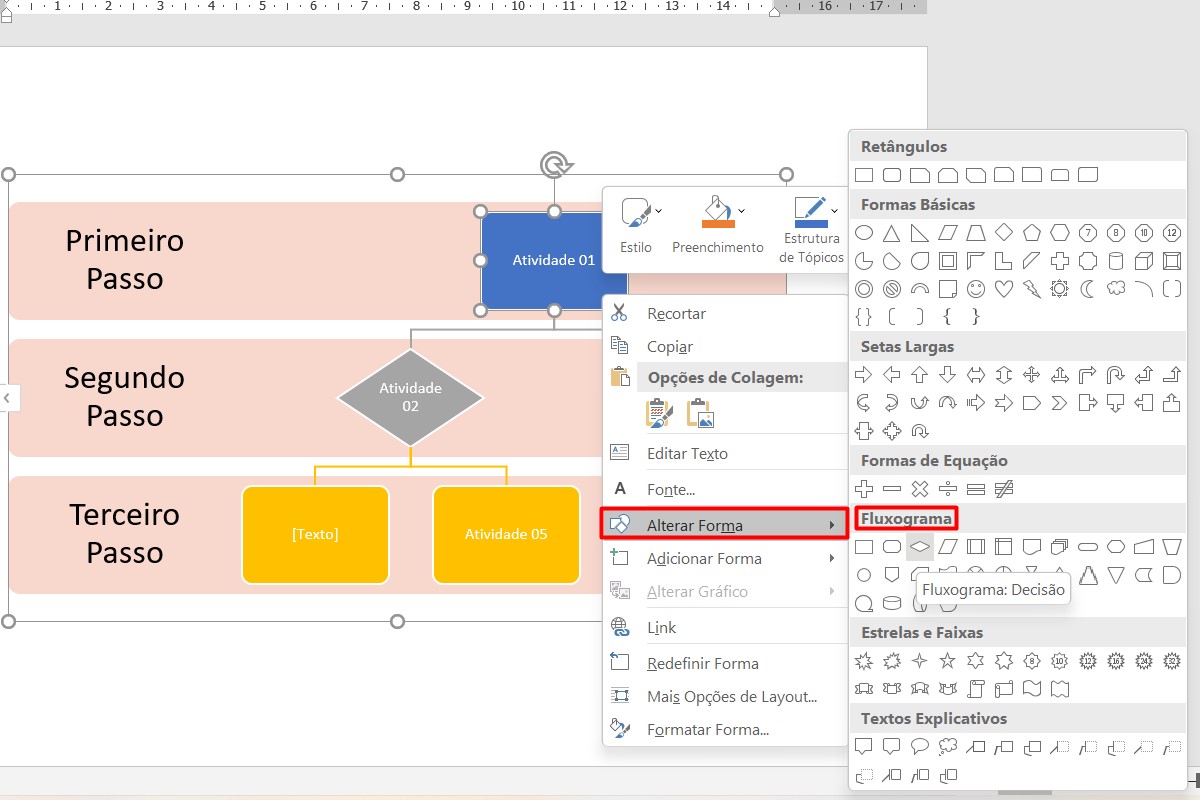Select the first rectangle in Retângulos
The width and height of the screenshot is (1200, 800).
864,175
